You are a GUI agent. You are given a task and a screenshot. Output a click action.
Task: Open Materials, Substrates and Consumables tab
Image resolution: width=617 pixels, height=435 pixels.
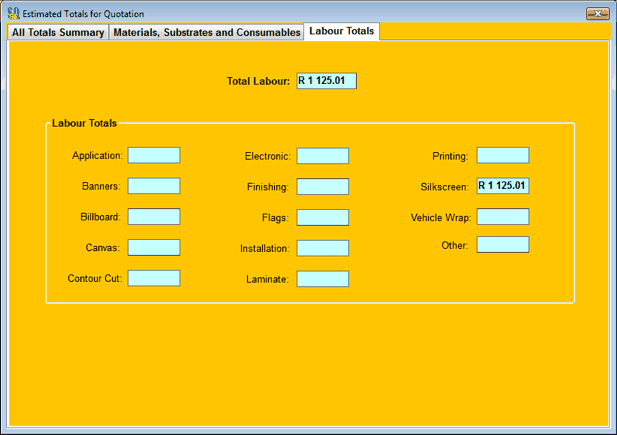tap(207, 32)
